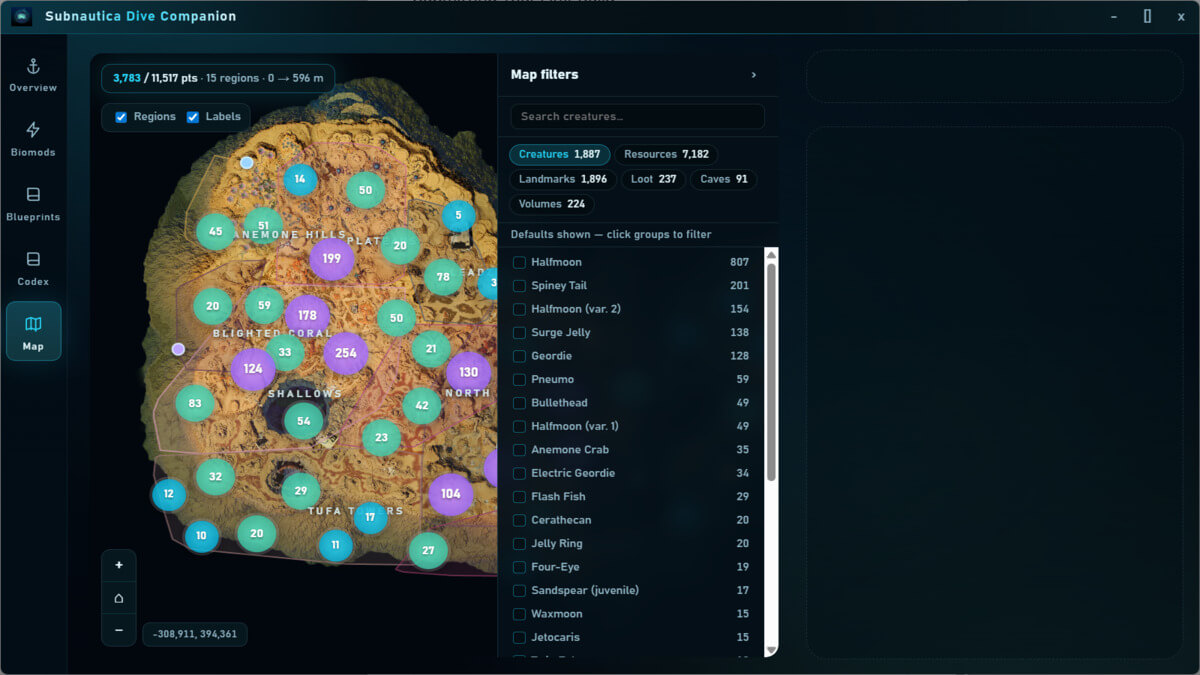Click the map coordinates readout -308,911, 394,361
The width and height of the screenshot is (1200, 675).
pyautogui.click(x=195, y=634)
